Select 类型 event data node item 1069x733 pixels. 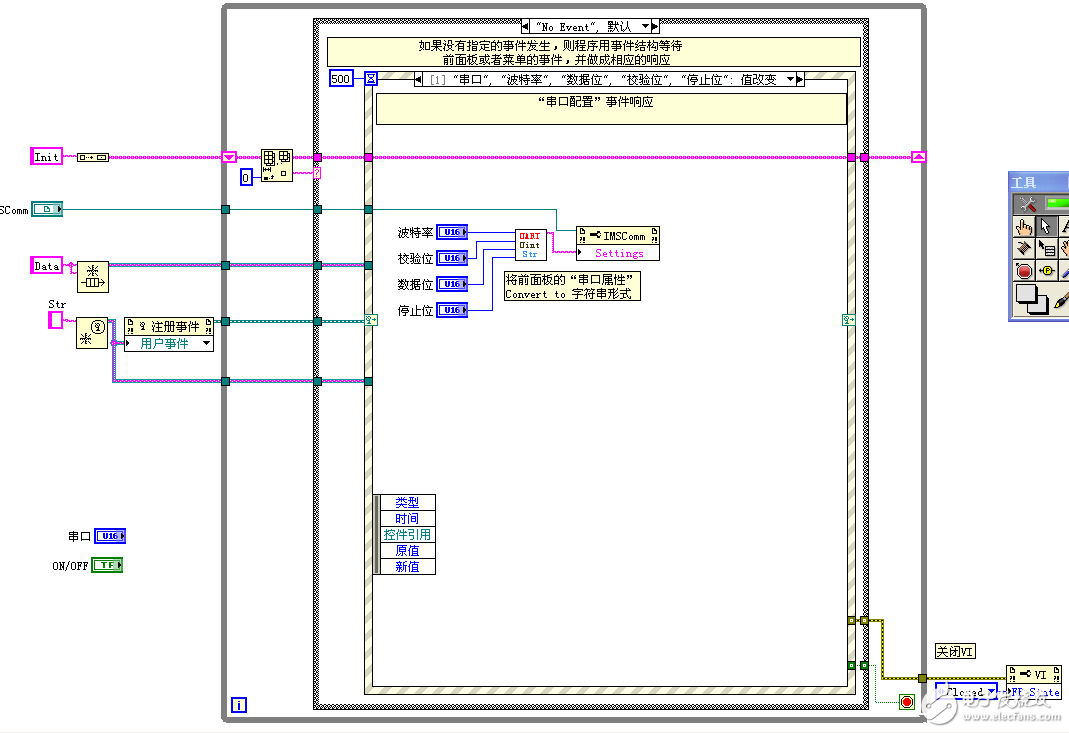pyautogui.click(x=407, y=503)
